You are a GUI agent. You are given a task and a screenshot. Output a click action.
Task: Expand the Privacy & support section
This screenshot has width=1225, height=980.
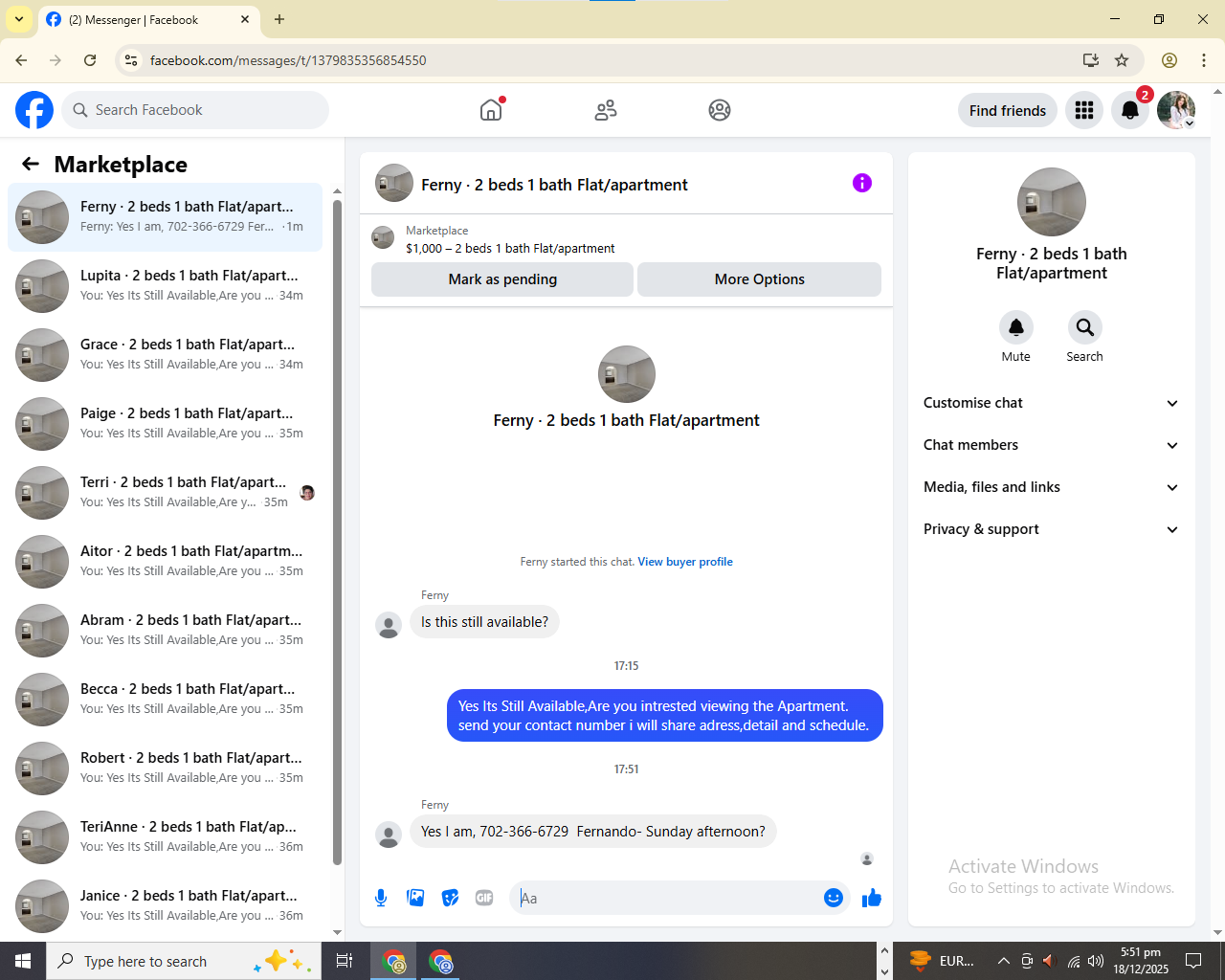click(1052, 529)
